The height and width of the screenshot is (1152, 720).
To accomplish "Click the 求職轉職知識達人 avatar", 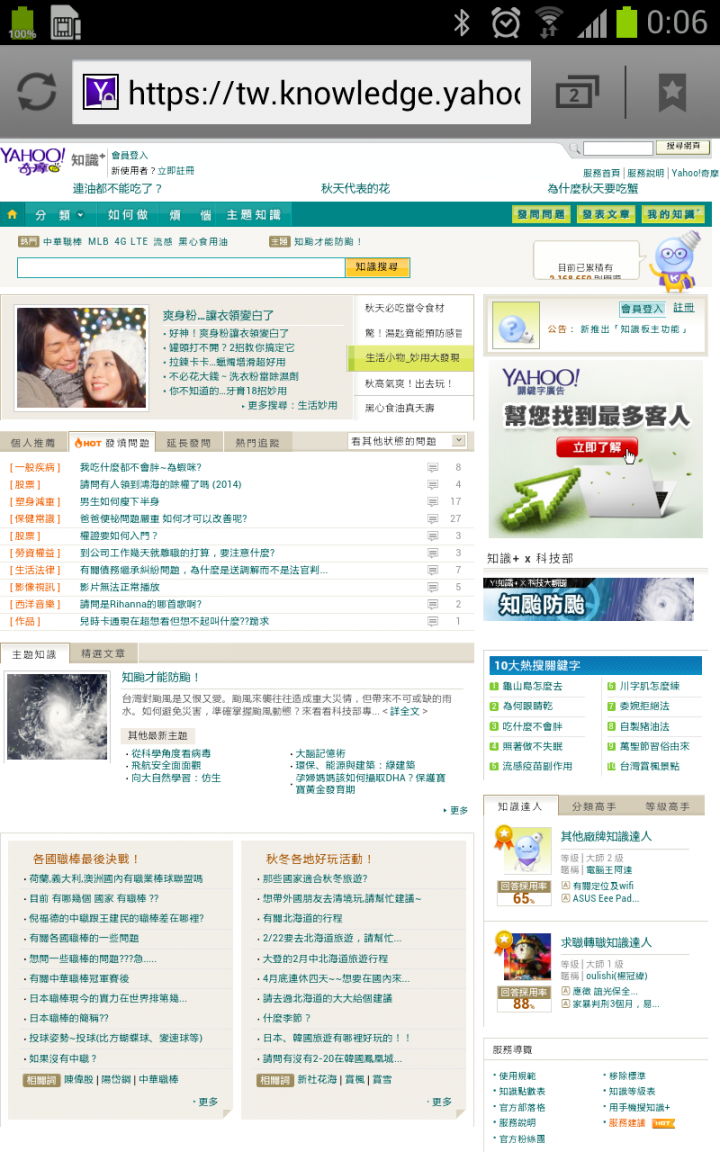I will (527, 957).
